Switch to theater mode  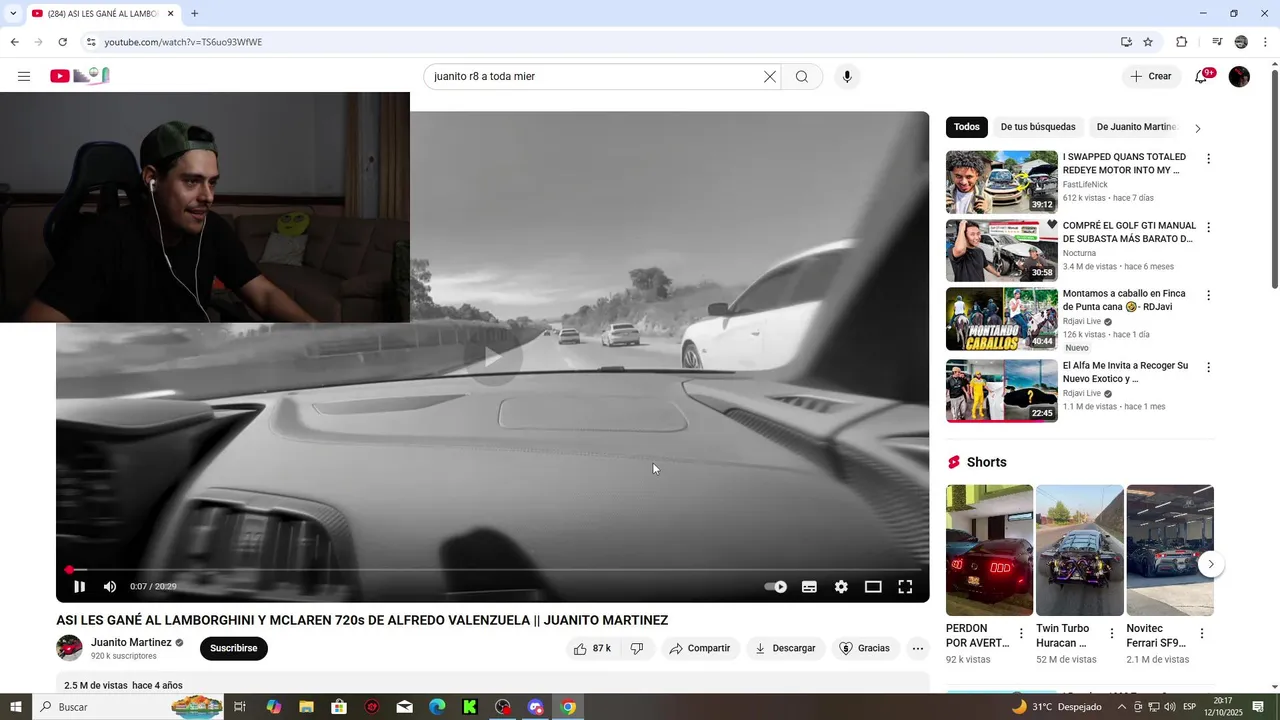click(x=873, y=587)
